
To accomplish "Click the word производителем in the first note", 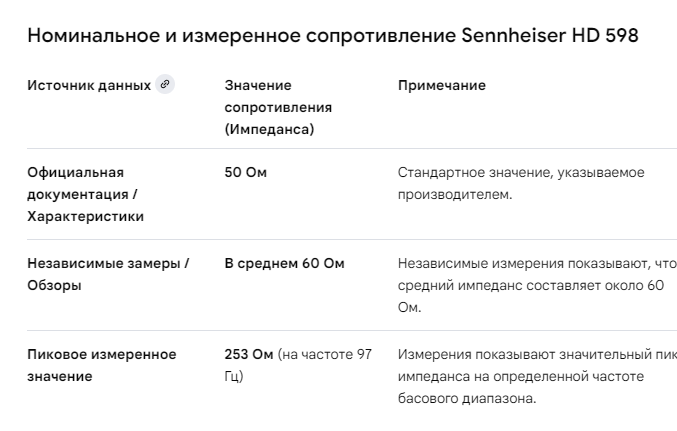I will click(x=455, y=194).
